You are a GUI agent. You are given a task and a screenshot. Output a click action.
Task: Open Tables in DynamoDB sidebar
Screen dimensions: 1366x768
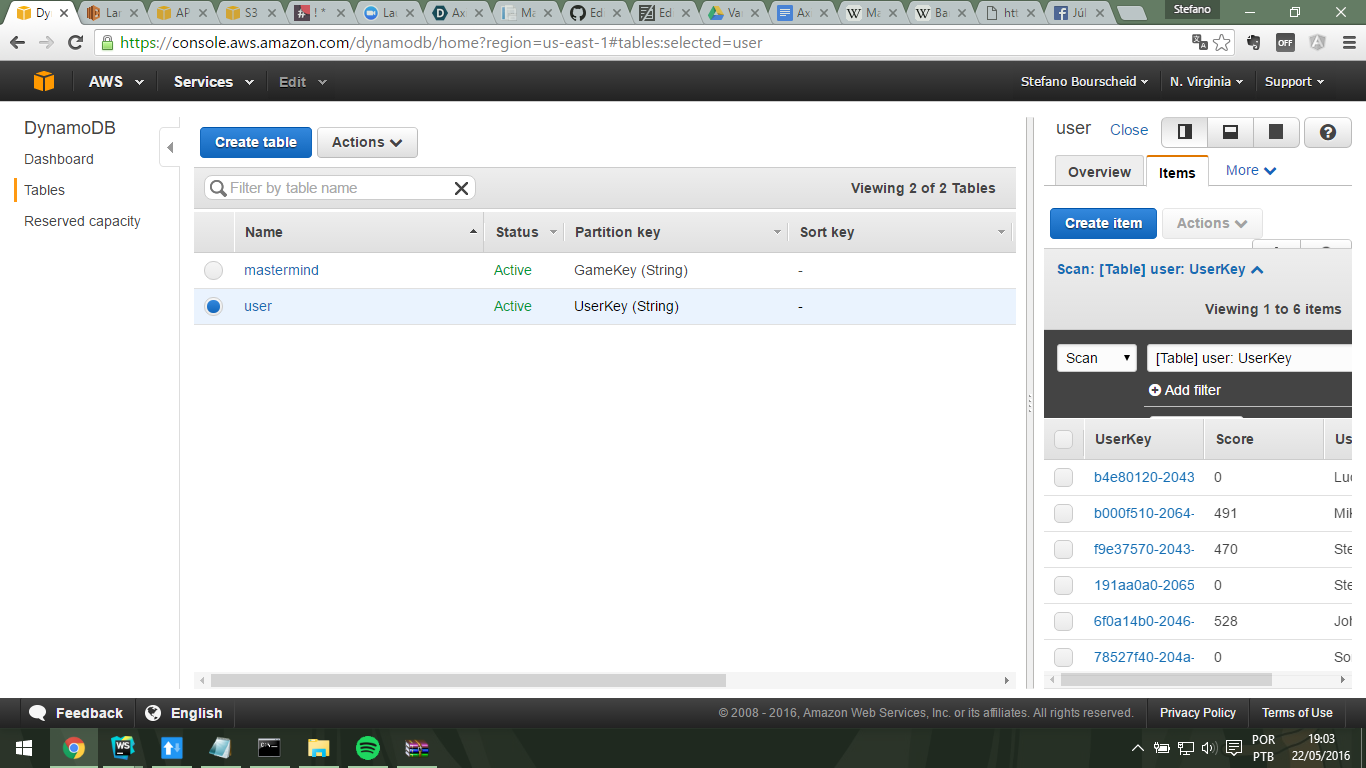pos(44,190)
